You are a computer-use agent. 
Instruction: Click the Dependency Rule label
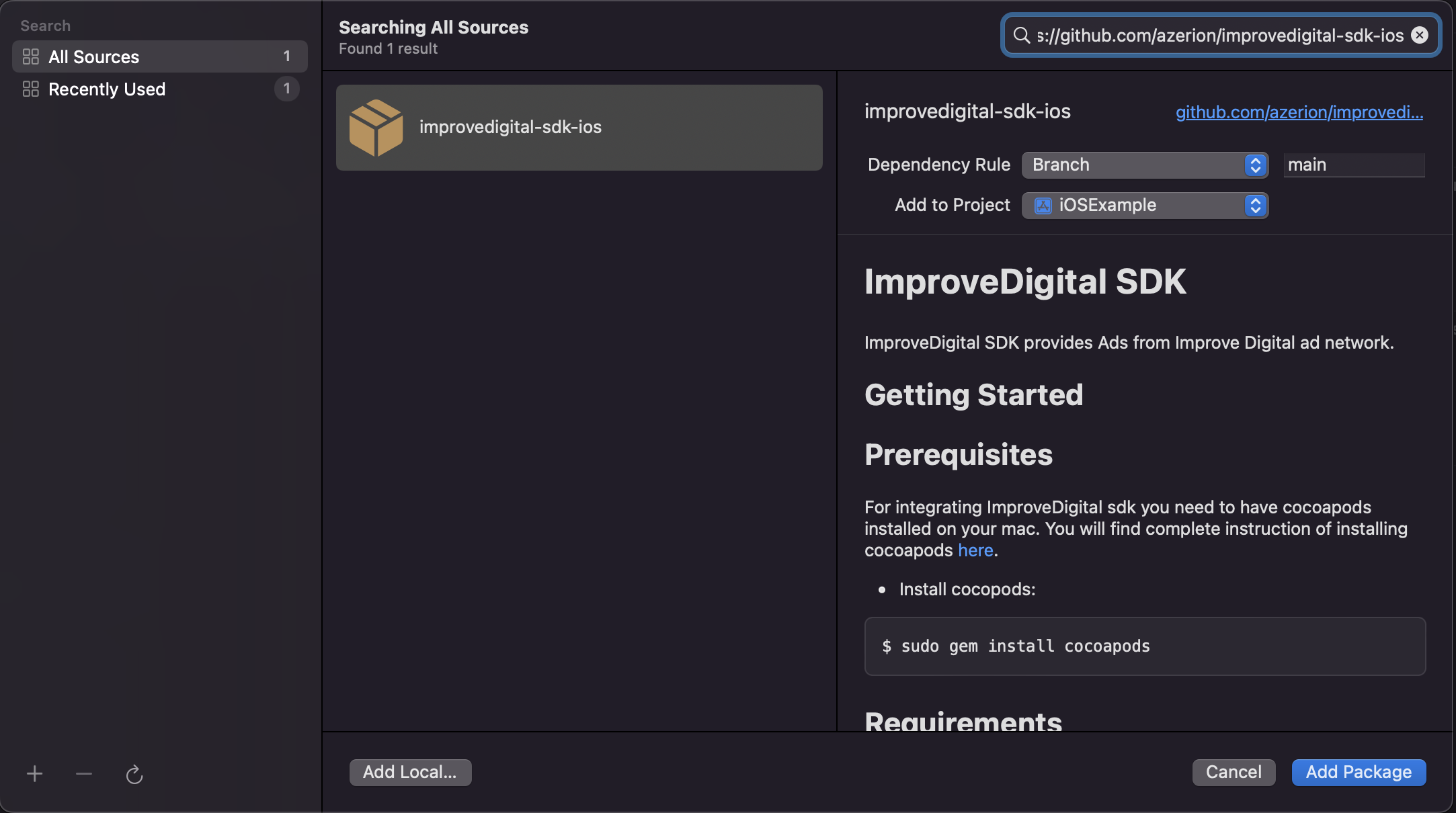(x=939, y=165)
